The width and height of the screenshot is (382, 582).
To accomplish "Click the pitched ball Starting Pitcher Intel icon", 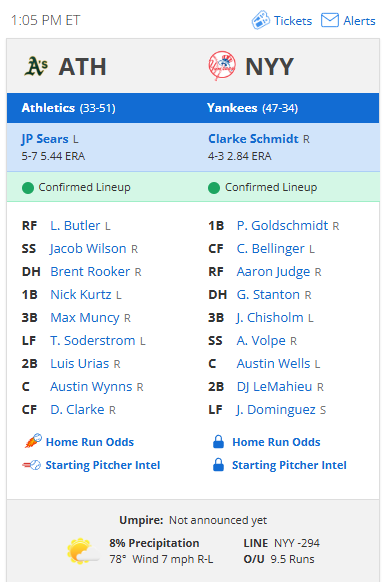I will [x=32, y=465].
